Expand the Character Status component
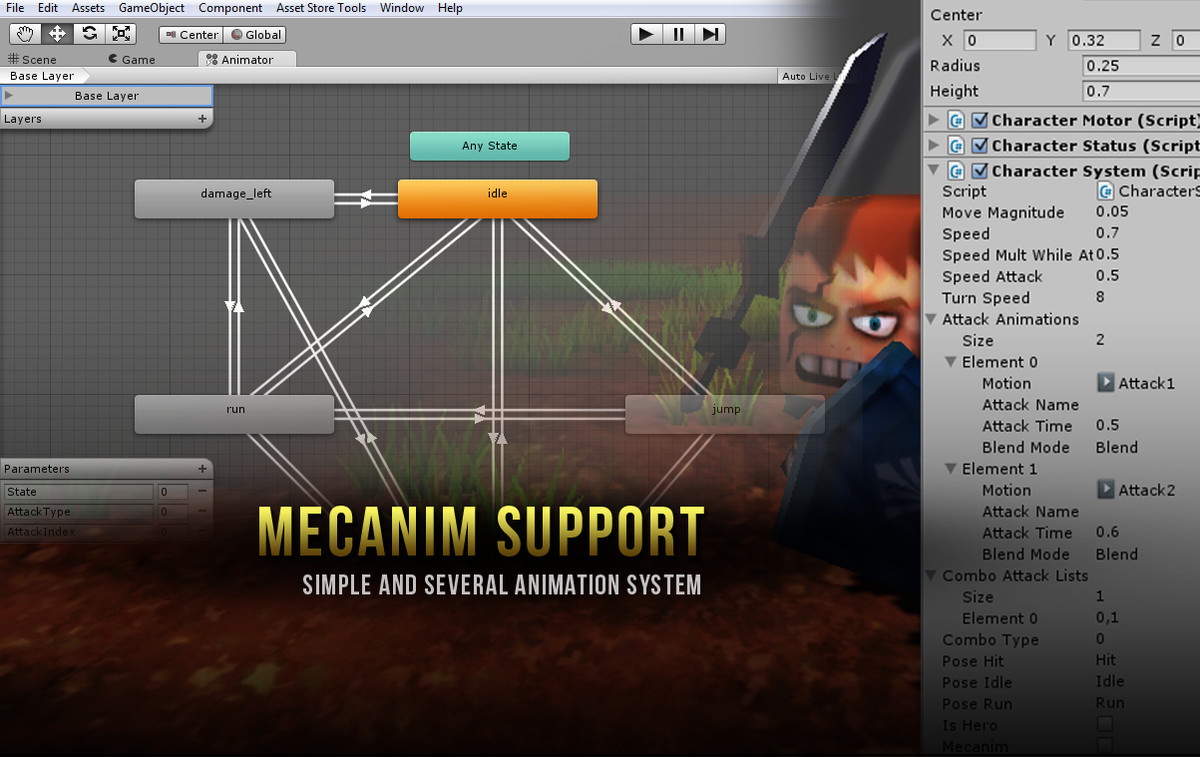Screen dimensions: 1200x757 click(934, 145)
